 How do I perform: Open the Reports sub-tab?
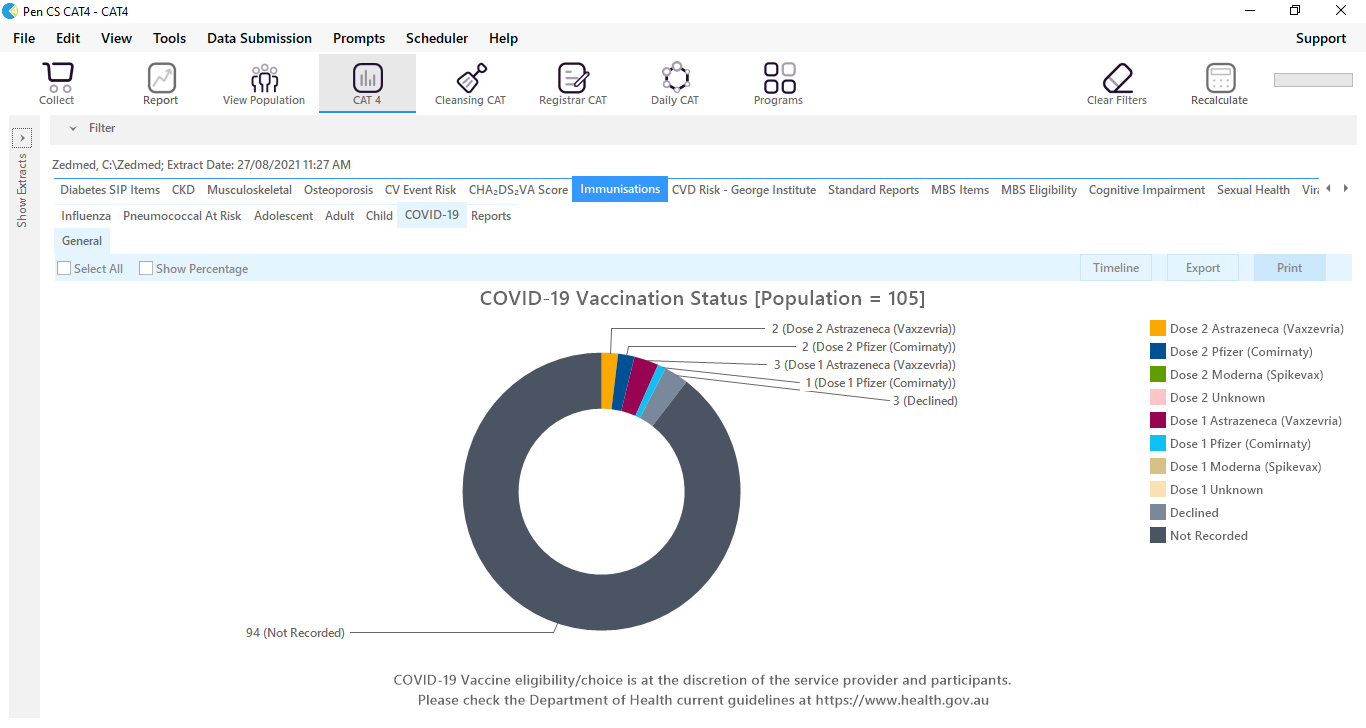491,216
